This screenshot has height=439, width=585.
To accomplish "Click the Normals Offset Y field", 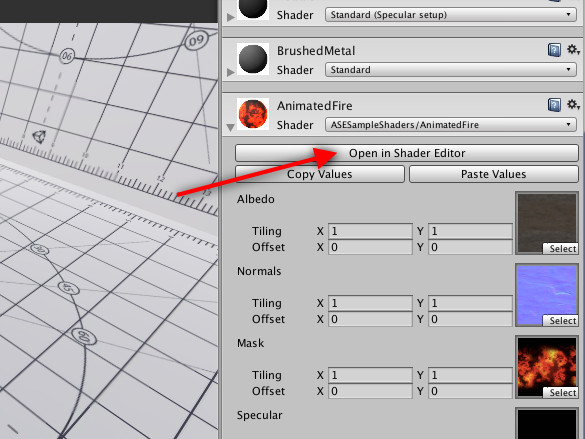I will pos(470,319).
